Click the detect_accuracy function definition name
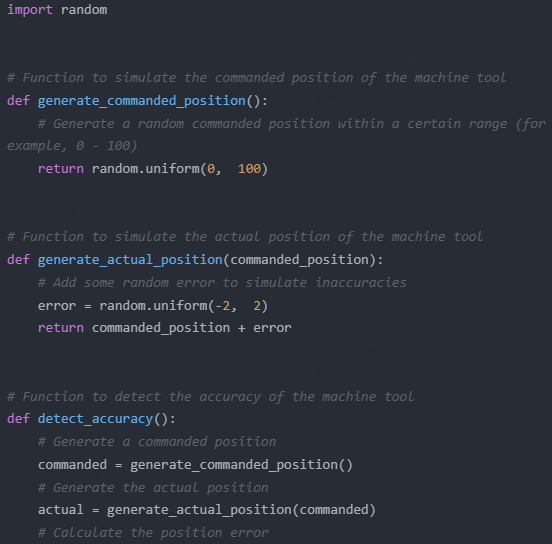This screenshot has height=544, width=552. click(x=95, y=419)
